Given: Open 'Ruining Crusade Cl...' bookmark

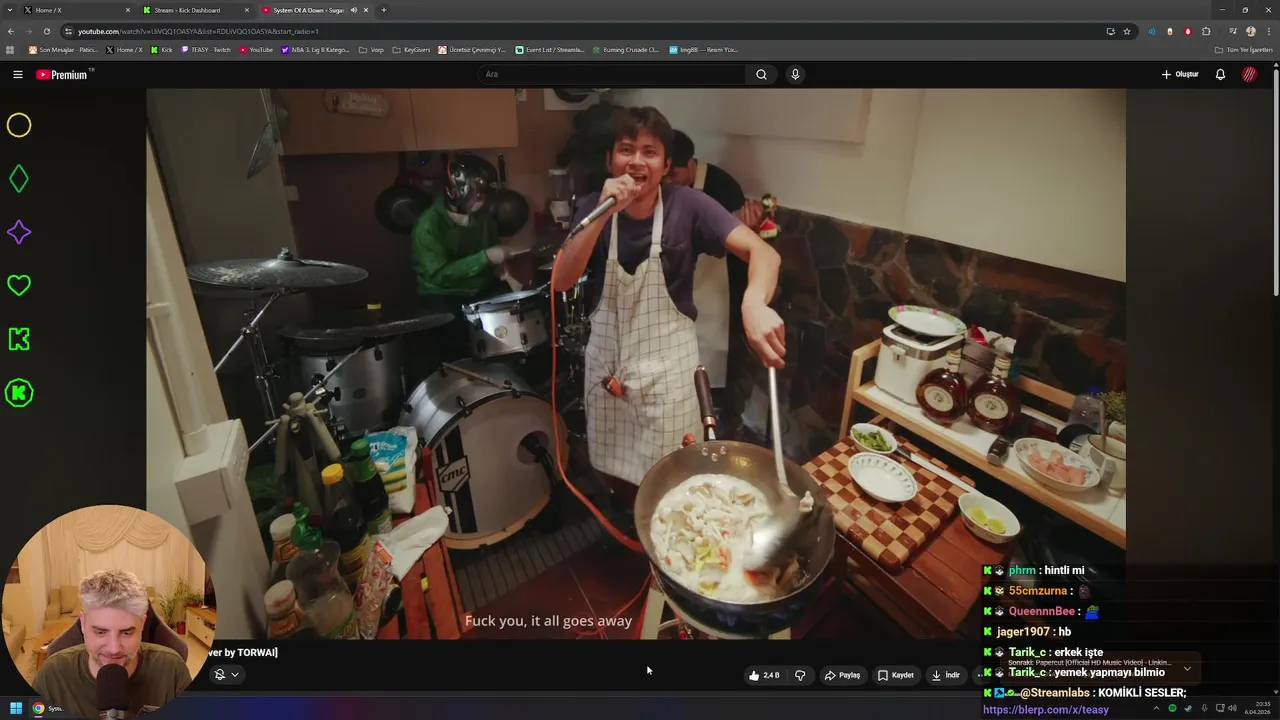Looking at the screenshot, I should (625, 49).
